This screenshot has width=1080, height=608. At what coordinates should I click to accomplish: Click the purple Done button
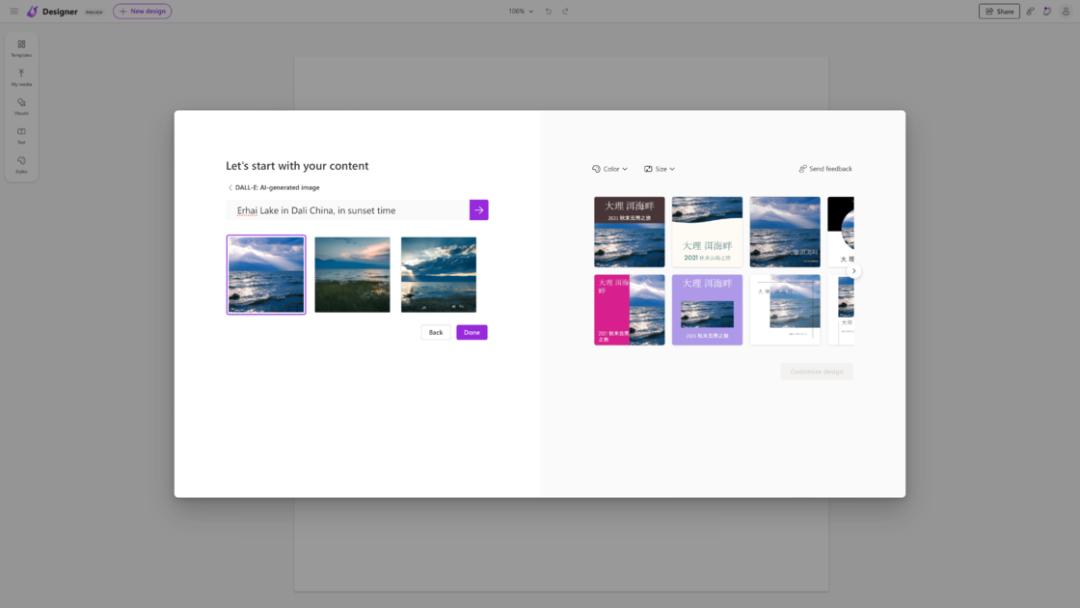point(472,333)
